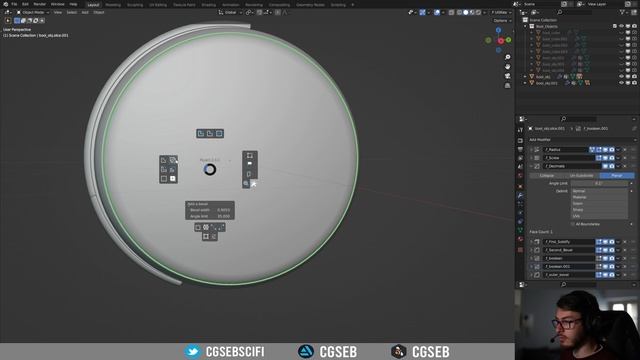Toggle F_Second_Bevel modifier viewport display
The image size is (640, 360).
pos(605,250)
